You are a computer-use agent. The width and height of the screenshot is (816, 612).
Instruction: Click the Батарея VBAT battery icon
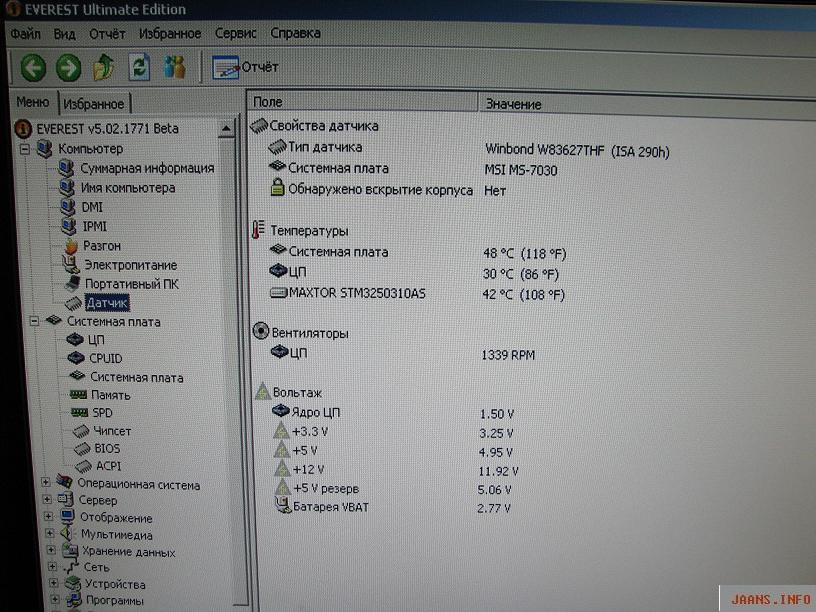(x=283, y=505)
